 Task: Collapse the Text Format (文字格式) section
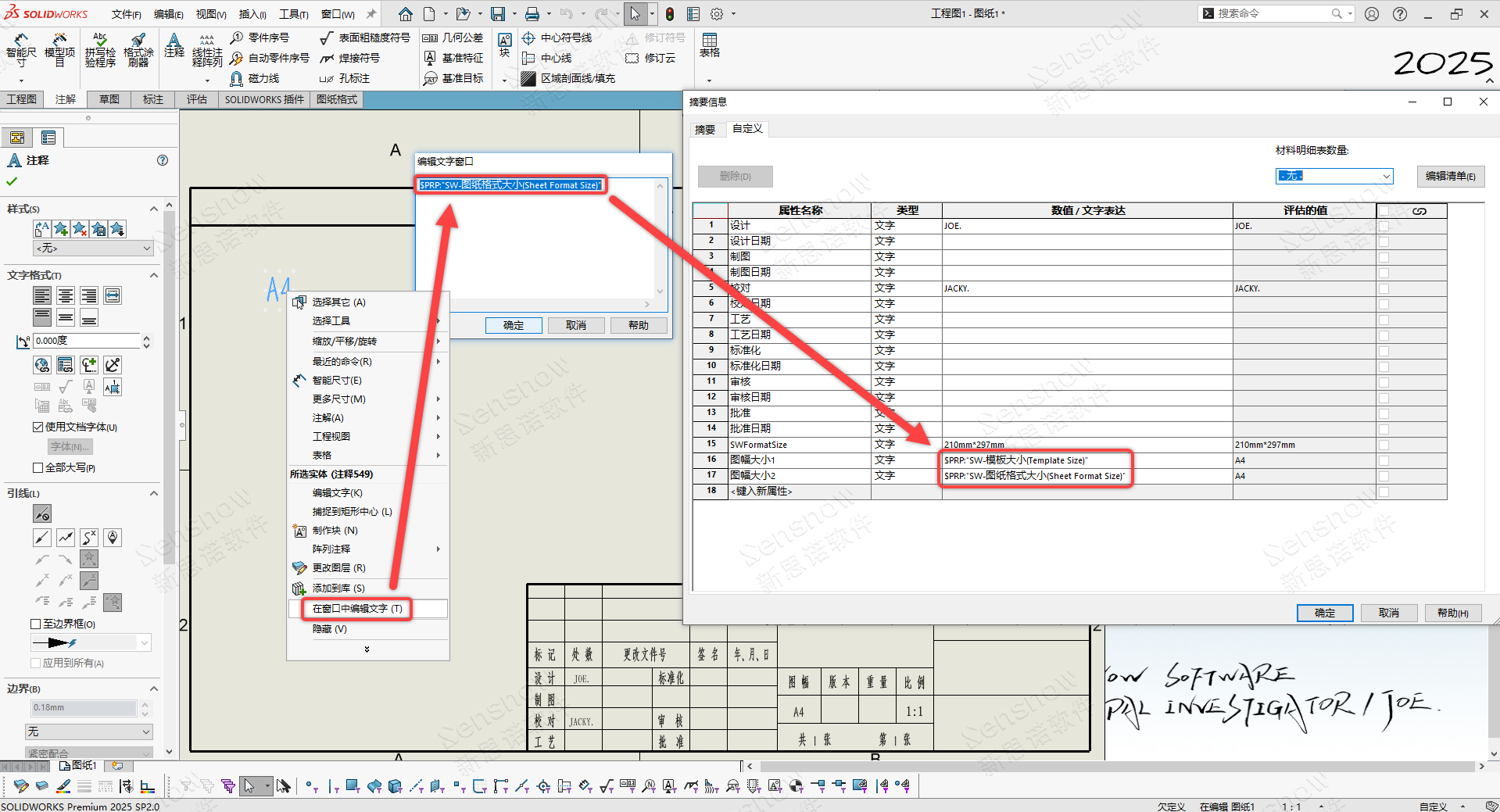153,275
